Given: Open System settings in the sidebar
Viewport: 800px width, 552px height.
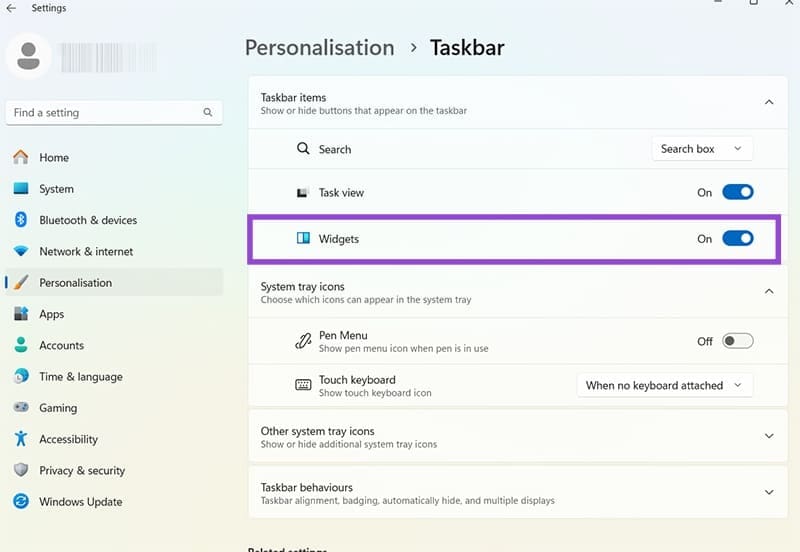Looking at the screenshot, I should [x=114, y=189].
